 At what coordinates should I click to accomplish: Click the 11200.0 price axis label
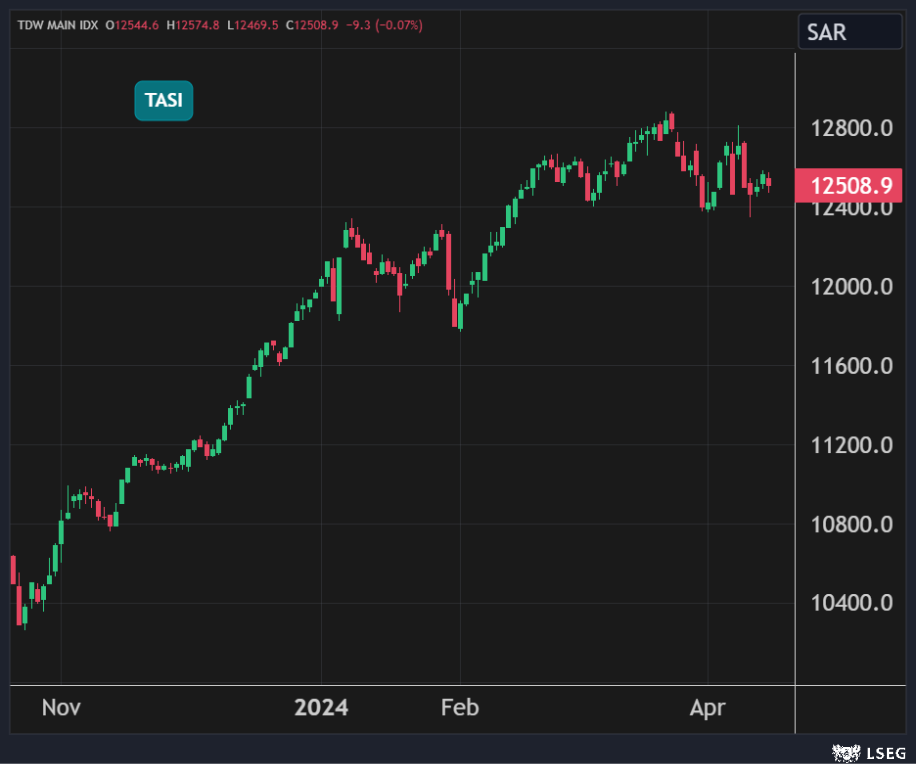click(852, 446)
